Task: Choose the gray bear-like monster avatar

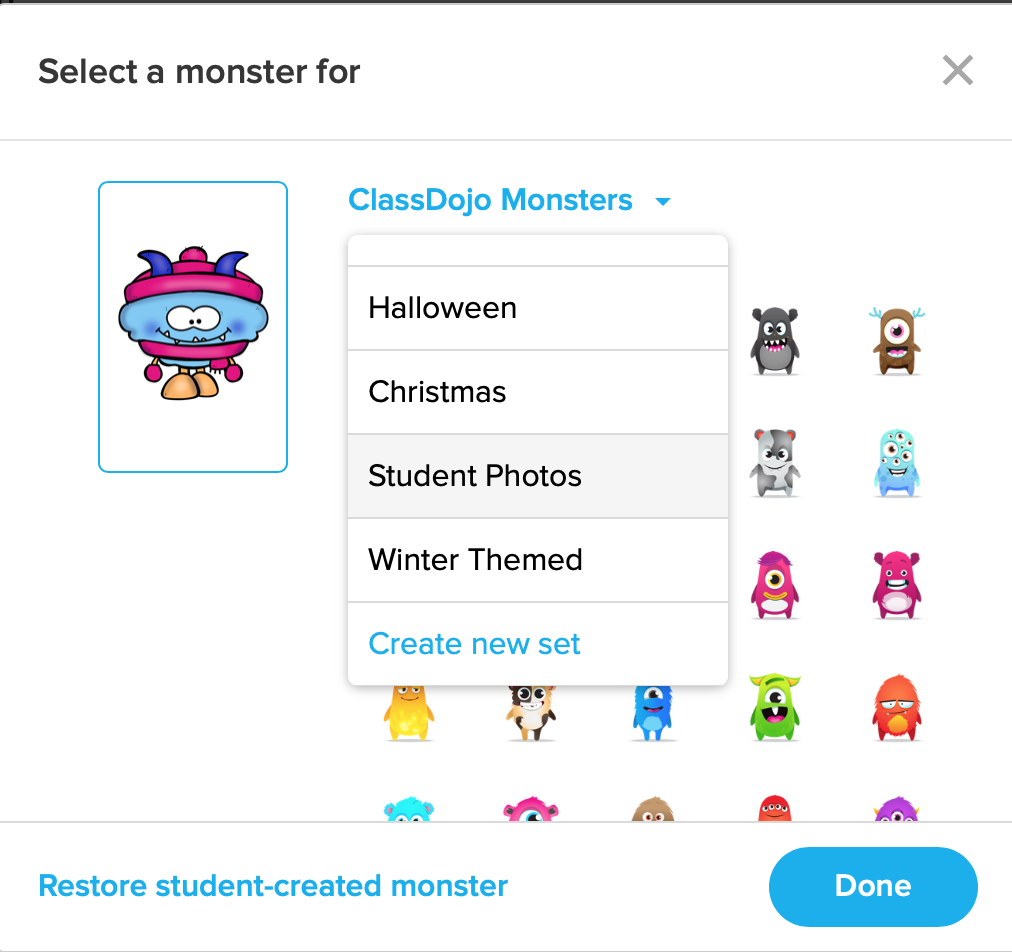Action: pyautogui.click(x=775, y=462)
